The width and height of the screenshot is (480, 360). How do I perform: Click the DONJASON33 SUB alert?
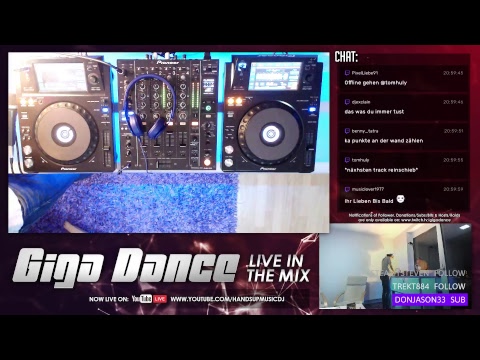coord(430,300)
